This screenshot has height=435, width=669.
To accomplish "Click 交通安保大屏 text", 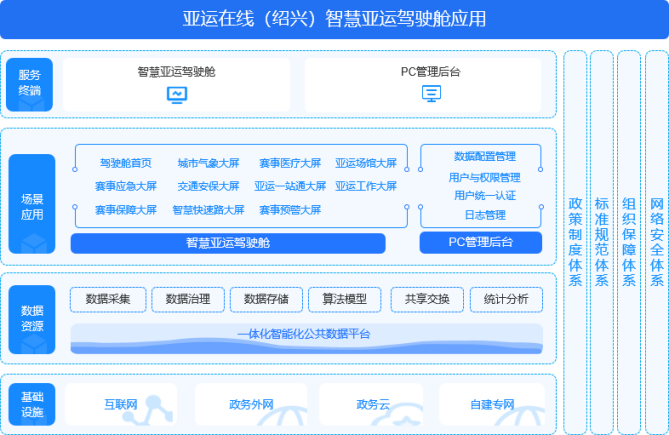I will click(209, 186).
